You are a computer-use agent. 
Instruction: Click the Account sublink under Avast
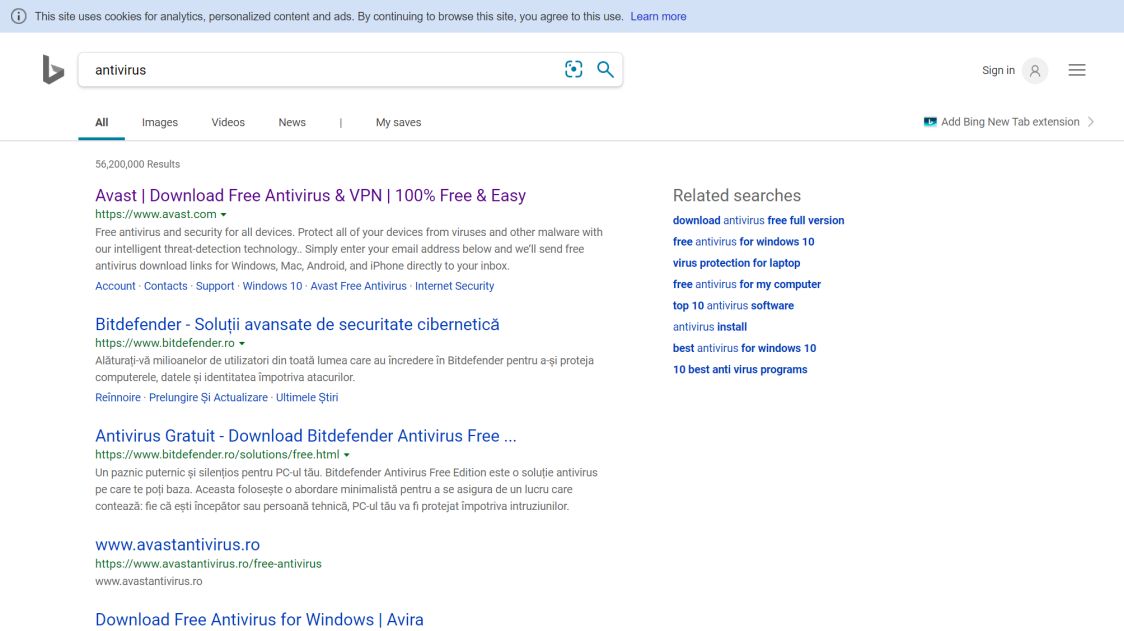tap(115, 286)
